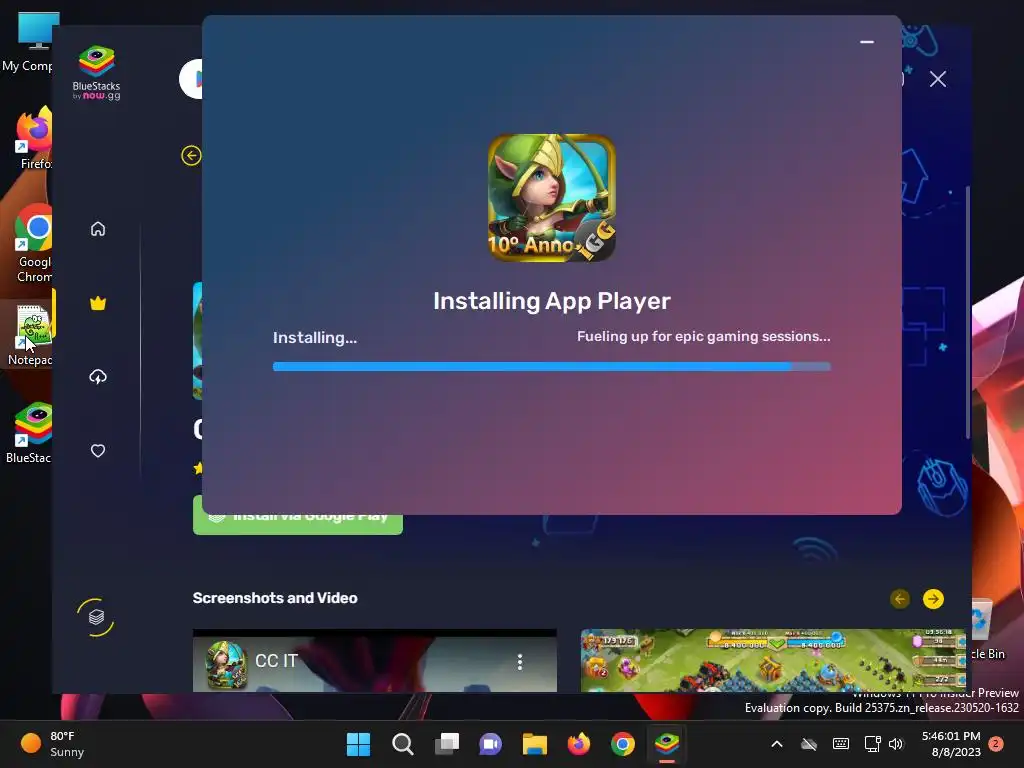Click the layered stack icon at sidebar bottom
This screenshot has width=1024, height=768.
[96, 616]
